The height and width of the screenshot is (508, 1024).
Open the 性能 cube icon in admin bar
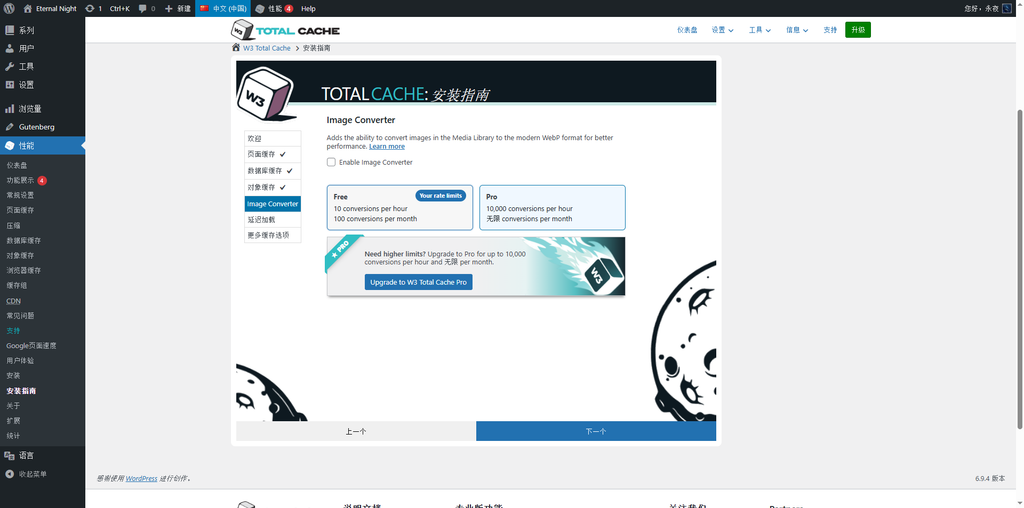(260, 8)
